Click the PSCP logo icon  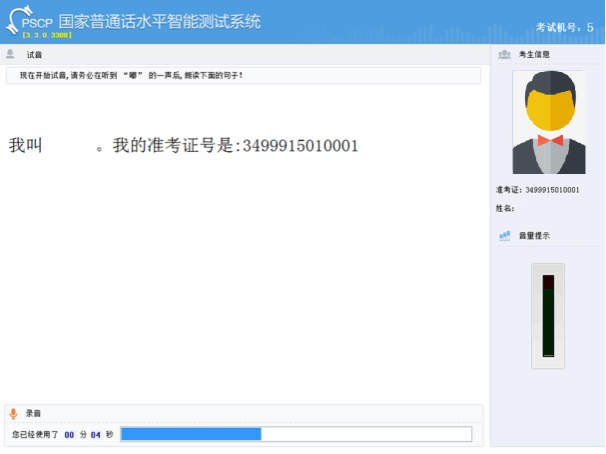(22, 20)
